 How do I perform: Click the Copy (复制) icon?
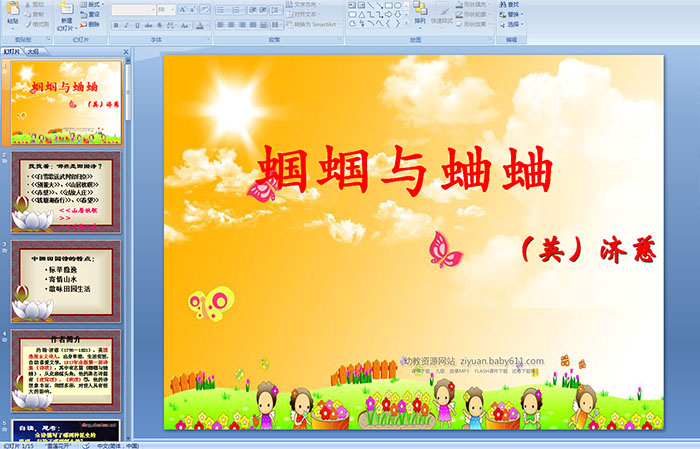coord(28,14)
